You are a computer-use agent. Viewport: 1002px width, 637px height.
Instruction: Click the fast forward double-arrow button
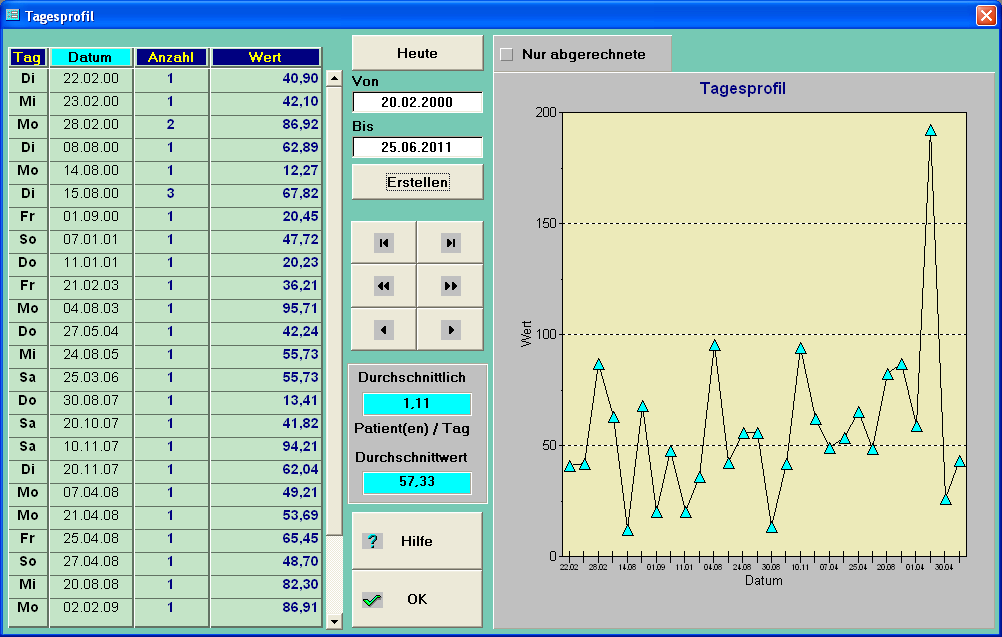coord(450,286)
